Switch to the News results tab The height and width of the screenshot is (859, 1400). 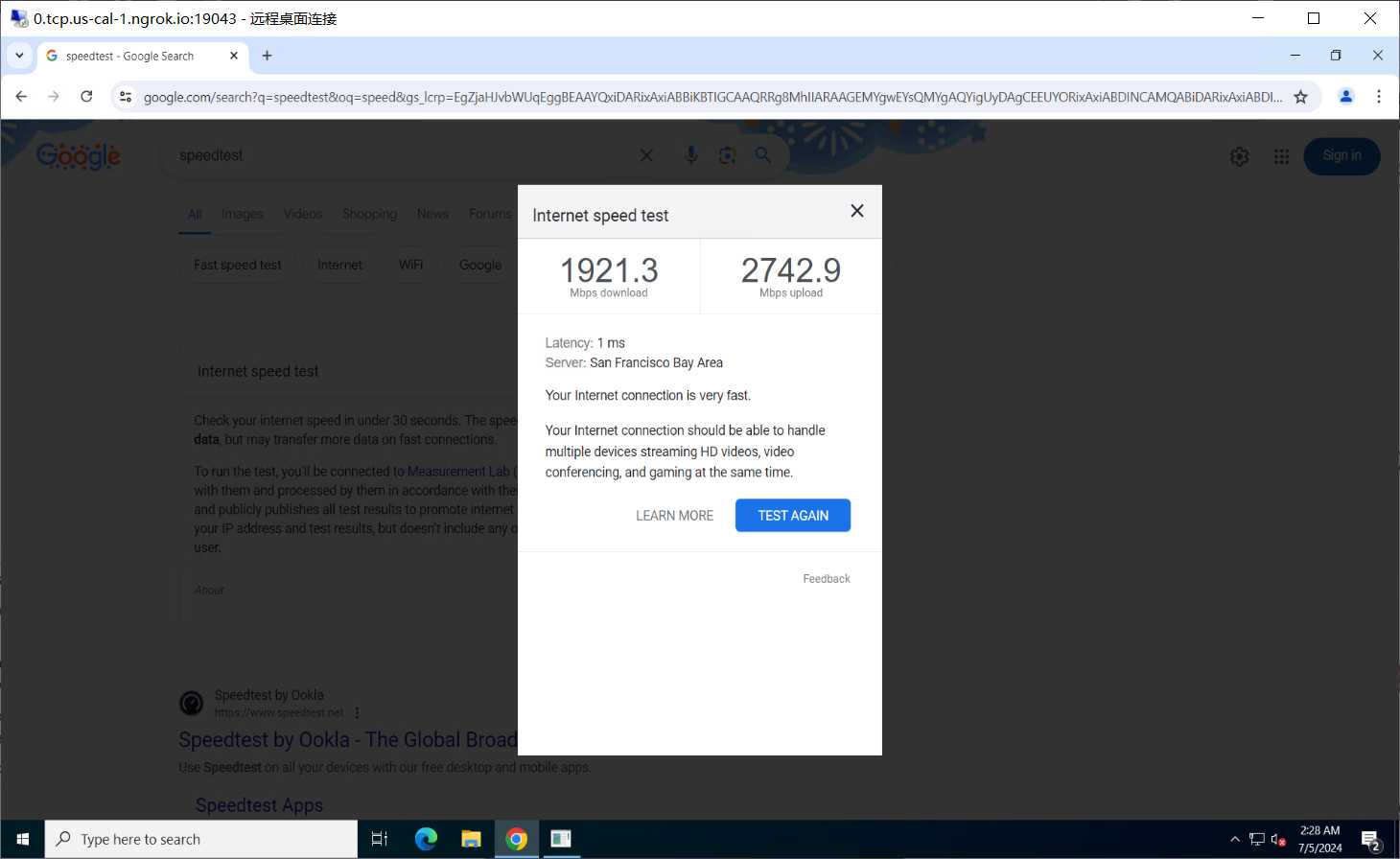[x=432, y=214]
